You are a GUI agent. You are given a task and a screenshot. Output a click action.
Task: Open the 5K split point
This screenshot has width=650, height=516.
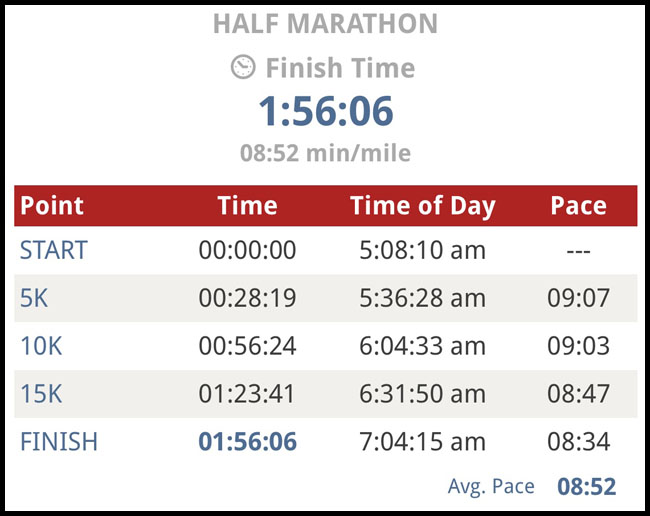click(x=35, y=298)
